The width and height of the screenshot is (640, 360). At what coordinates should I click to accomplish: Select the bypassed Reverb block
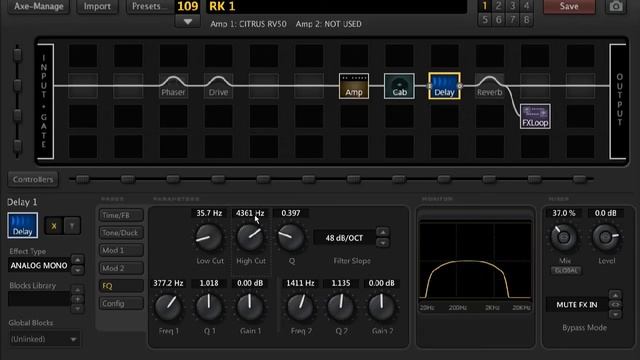click(x=489, y=86)
